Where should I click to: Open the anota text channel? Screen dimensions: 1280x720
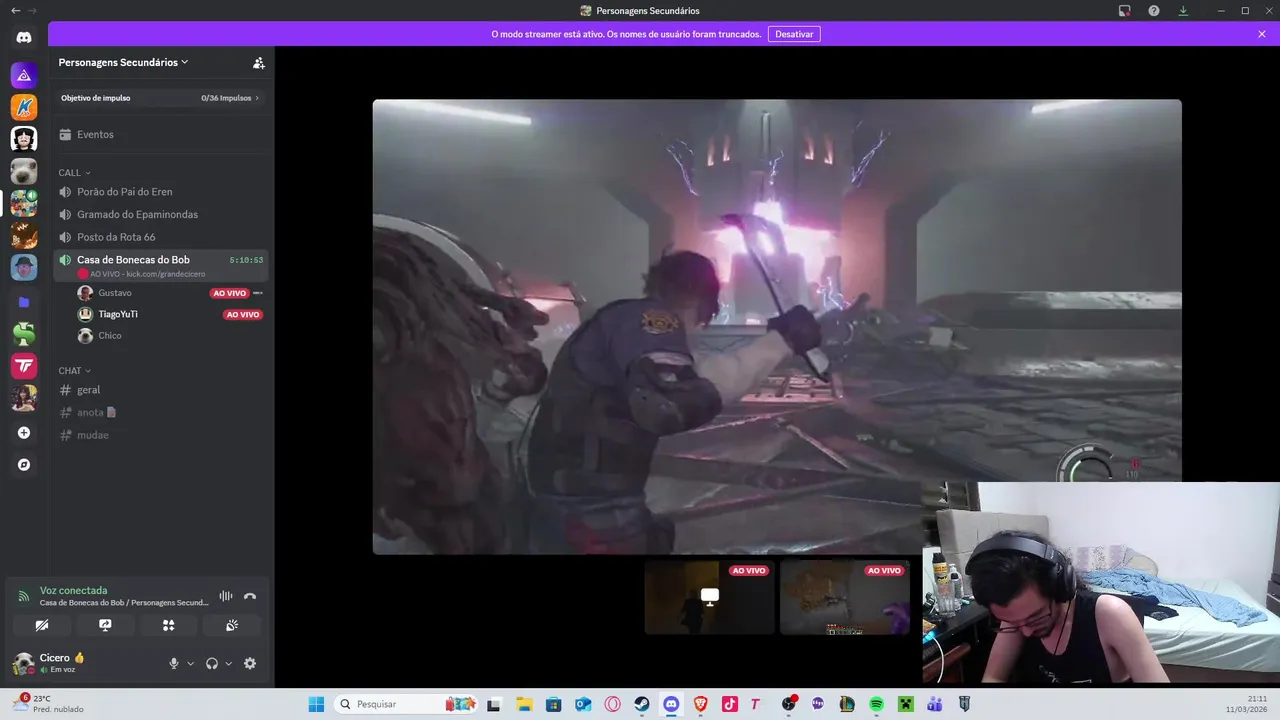[x=161, y=412]
